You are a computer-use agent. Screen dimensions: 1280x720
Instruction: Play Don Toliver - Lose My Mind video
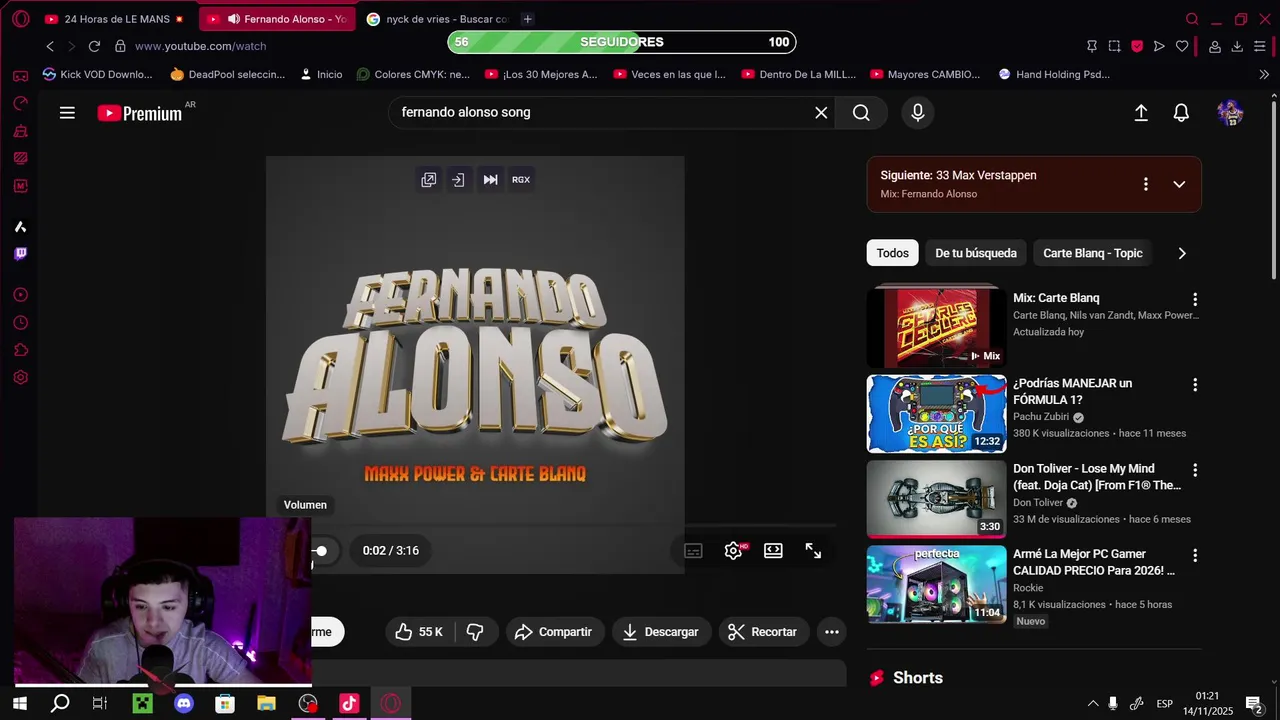936,499
